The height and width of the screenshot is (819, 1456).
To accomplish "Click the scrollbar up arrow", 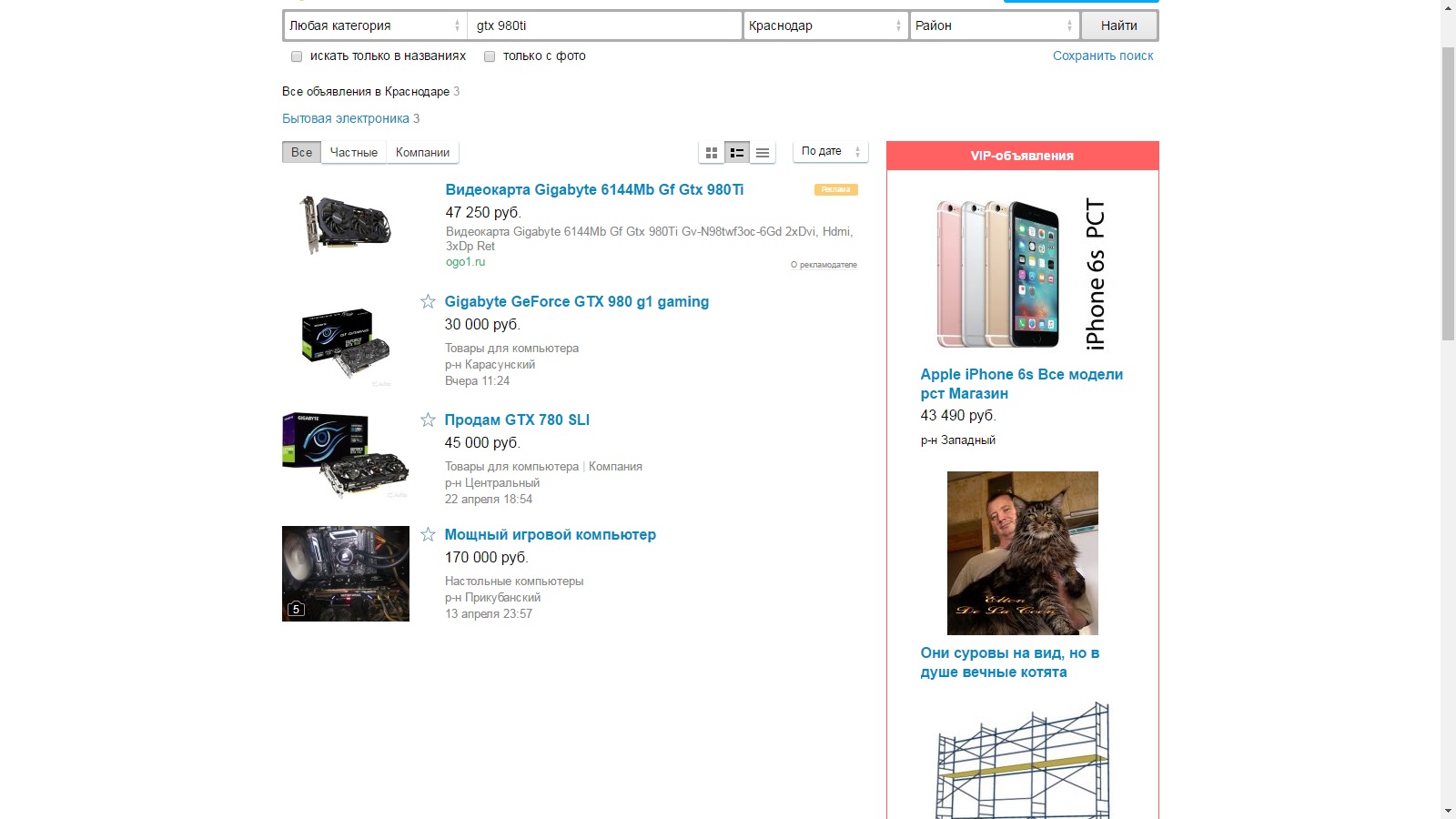I will coord(1448,7).
